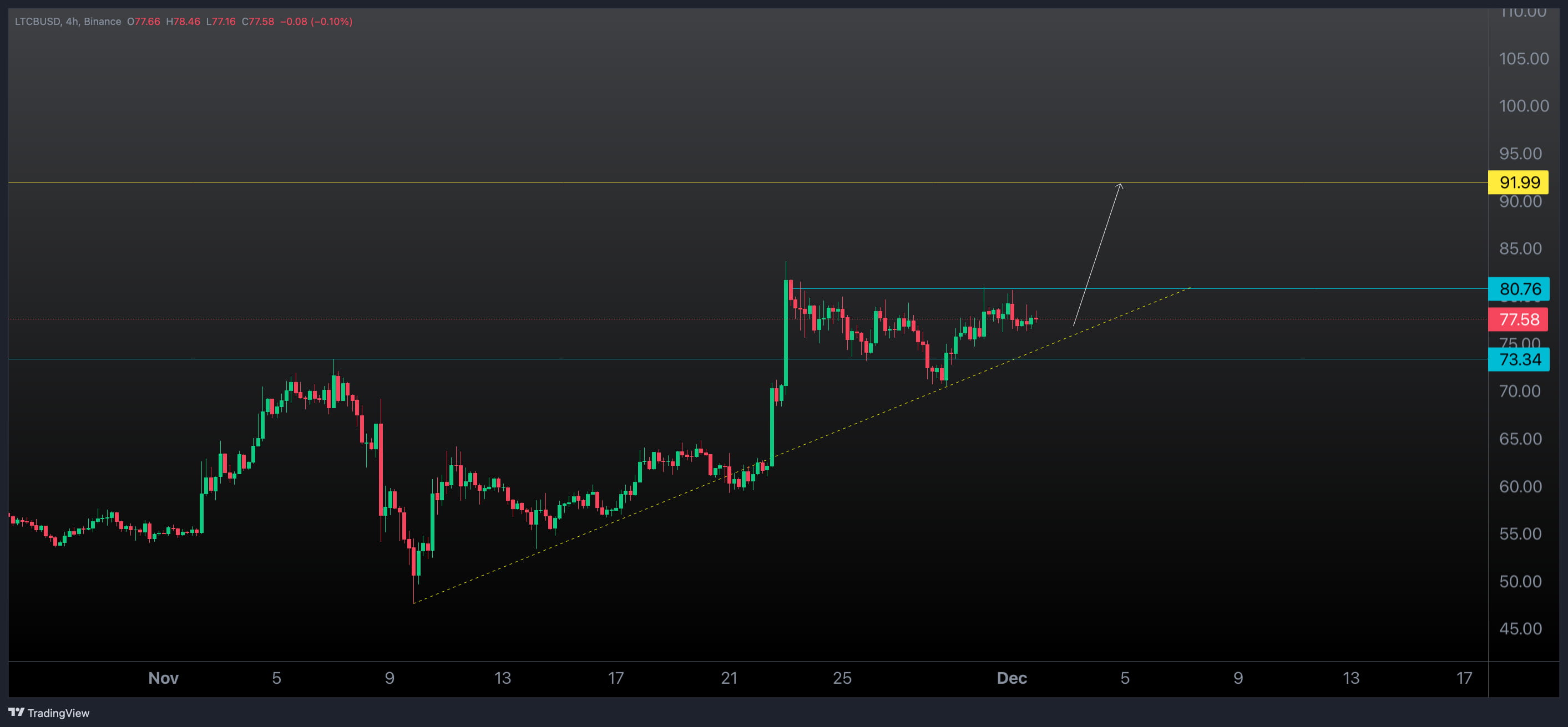Click the Nov label on the time axis
This screenshot has height=727, width=1568.
163,678
